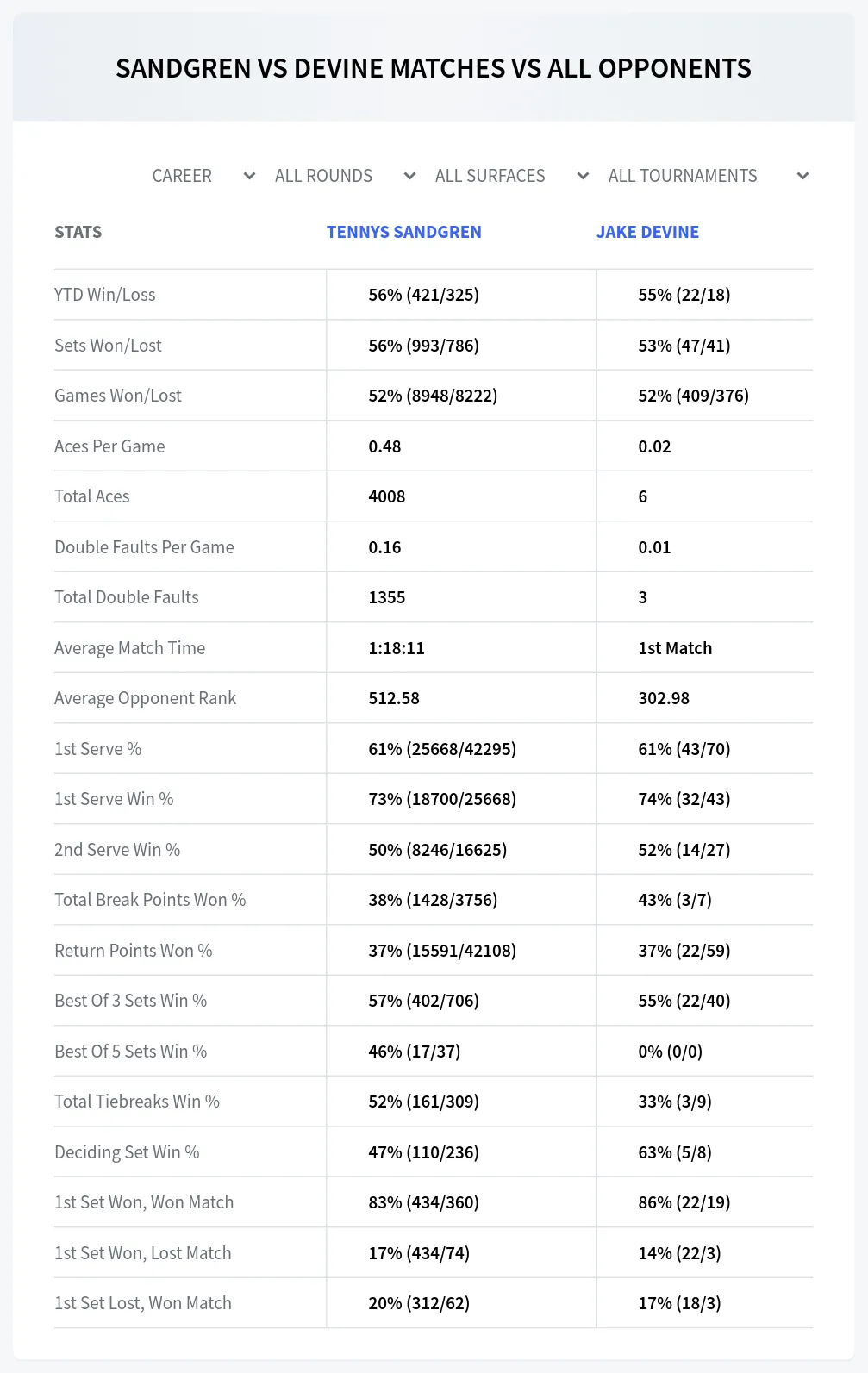Open the CAREER dropdown

click(x=203, y=176)
